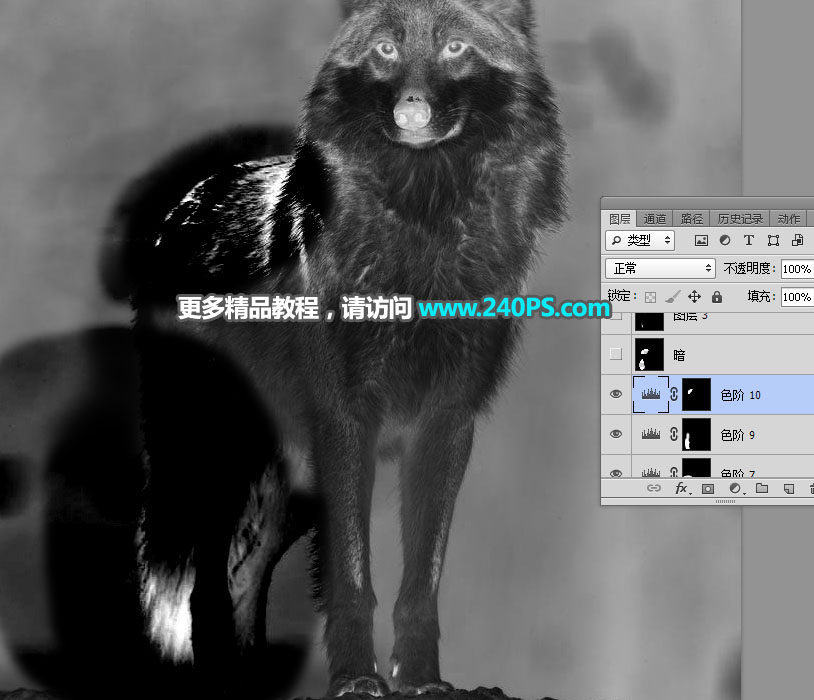
Task: Select the 暗 layer thumbnail
Action: click(x=649, y=354)
